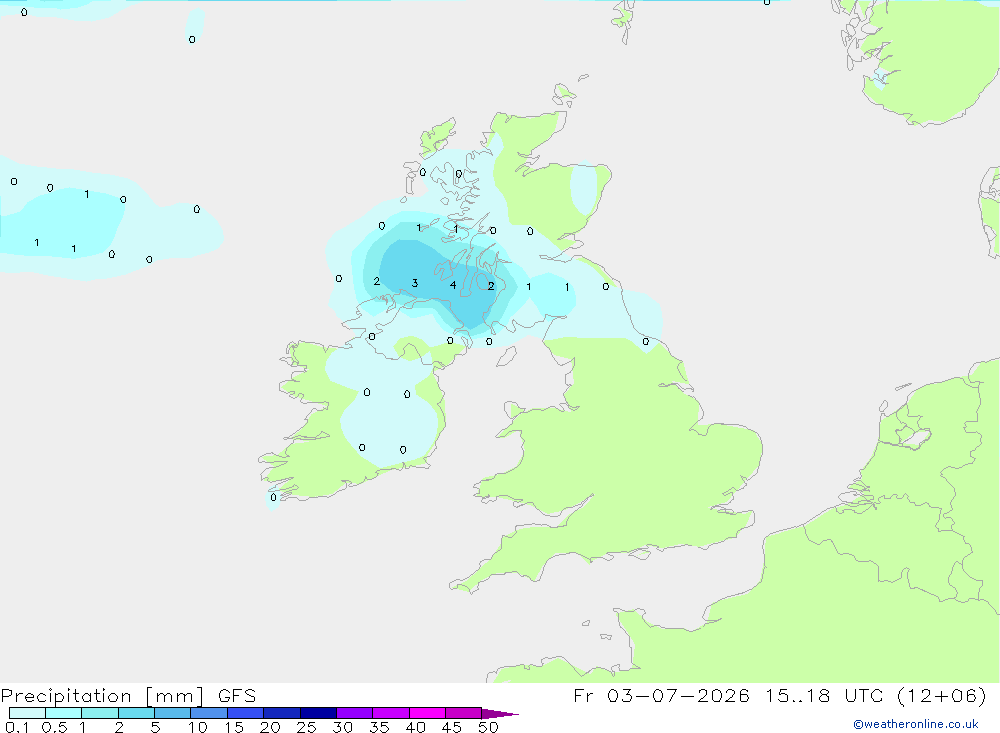The image size is (1000, 733).
Task: Select the legend swatch between 45 and 50
Action: (x=464, y=713)
